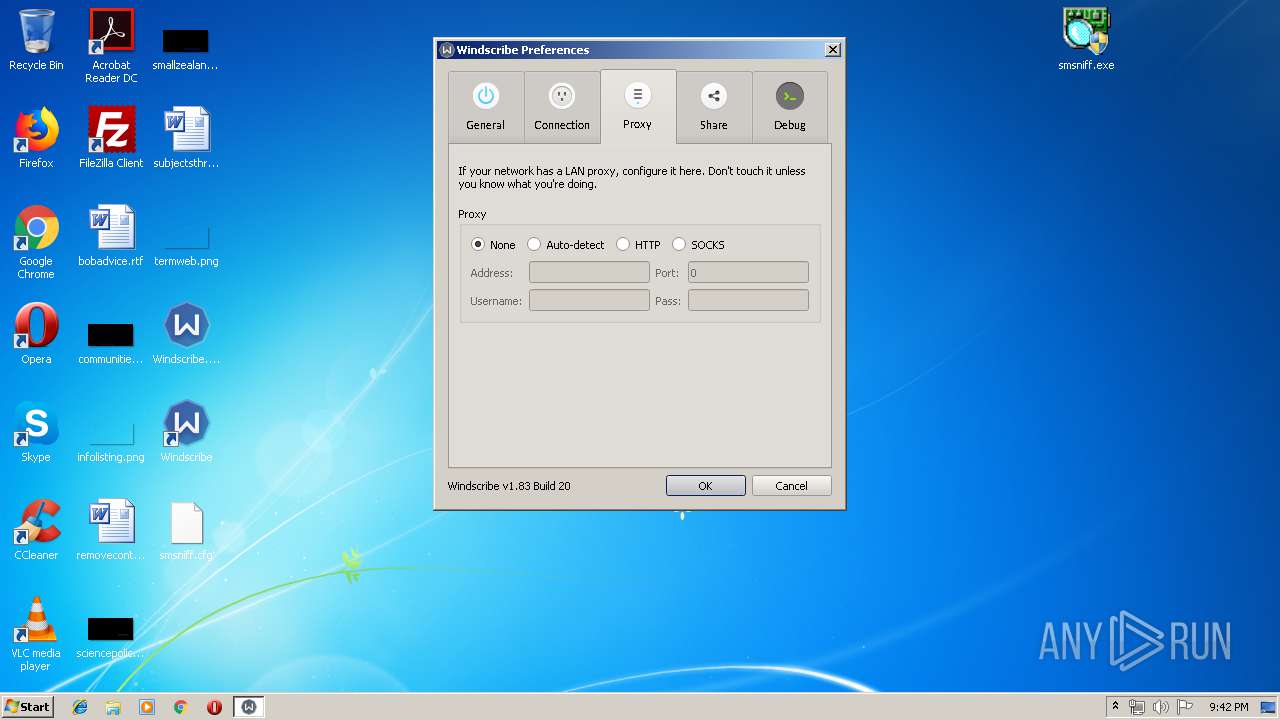Click the proxy Port field
The width and height of the screenshot is (1280, 720).
click(748, 272)
